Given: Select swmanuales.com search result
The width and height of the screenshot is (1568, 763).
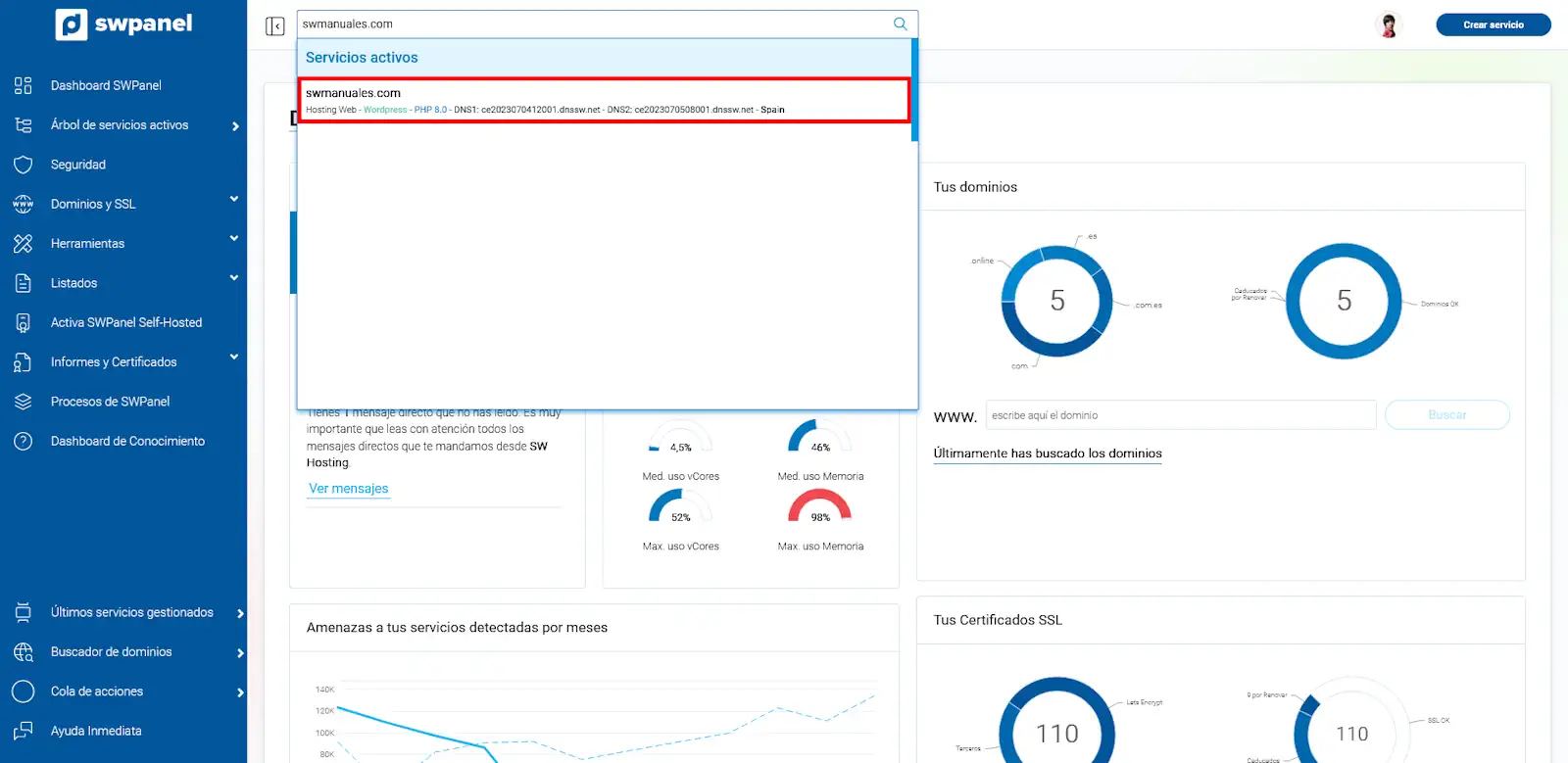Looking at the screenshot, I should click(604, 101).
